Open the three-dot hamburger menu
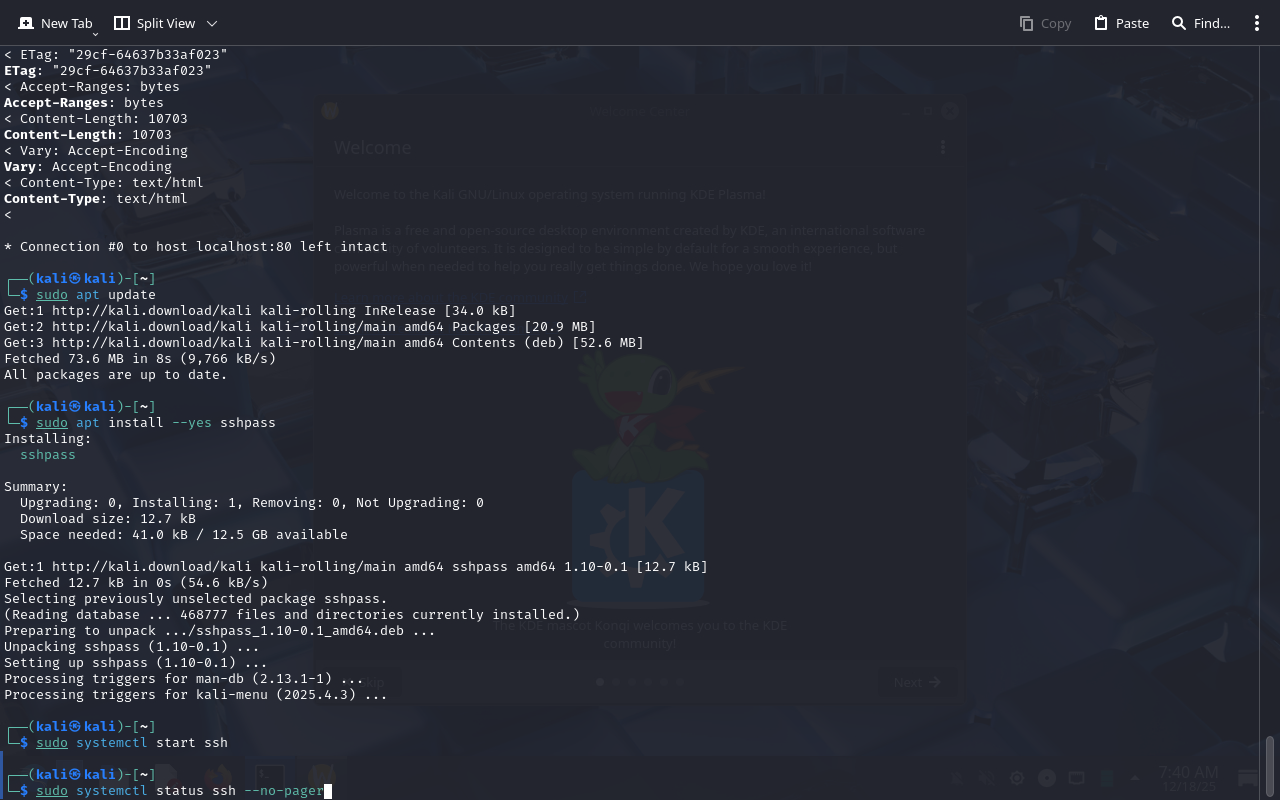The width and height of the screenshot is (1280, 800). pyautogui.click(x=1257, y=23)
